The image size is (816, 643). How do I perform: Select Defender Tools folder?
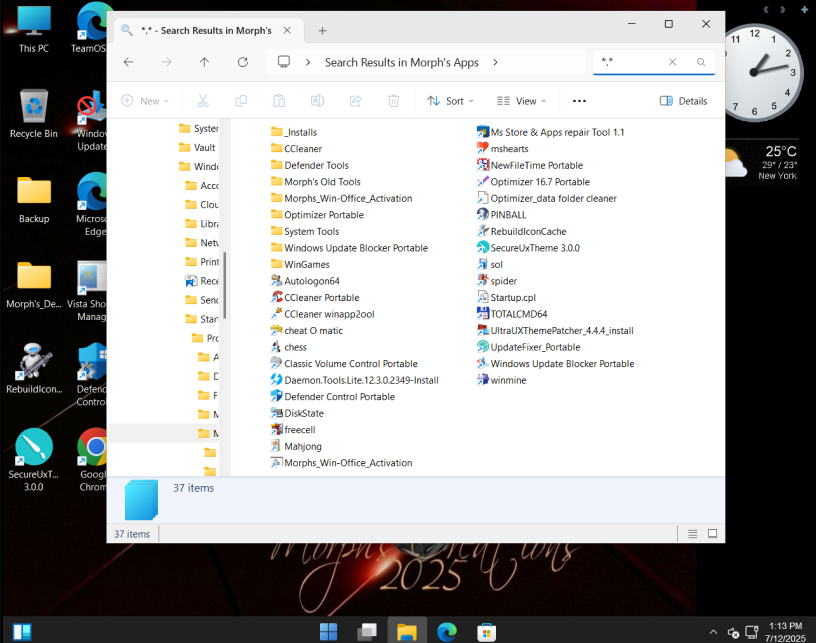point(310,165)
